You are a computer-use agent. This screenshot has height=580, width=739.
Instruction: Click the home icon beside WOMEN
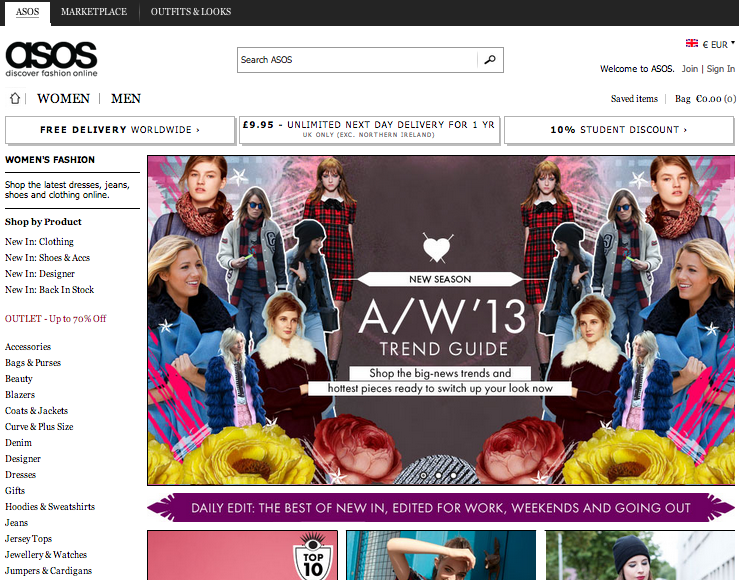15,99
